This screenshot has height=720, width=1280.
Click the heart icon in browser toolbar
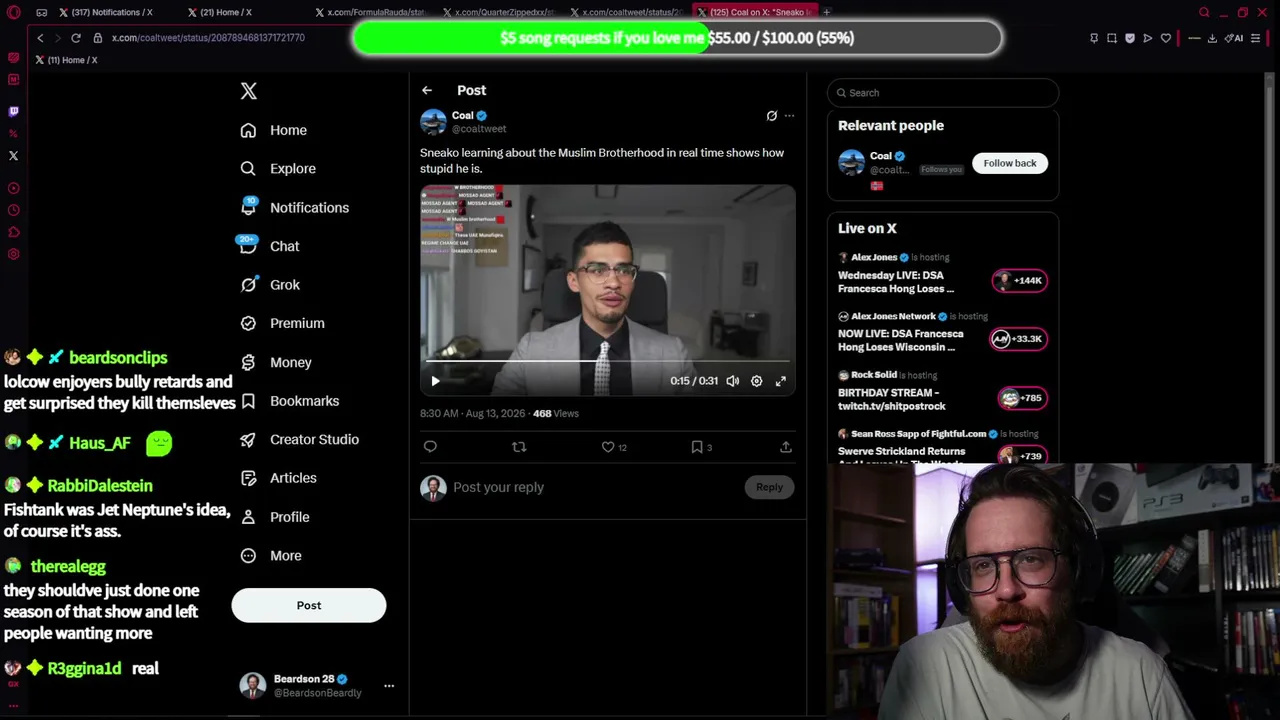[x=1166, y=38]
